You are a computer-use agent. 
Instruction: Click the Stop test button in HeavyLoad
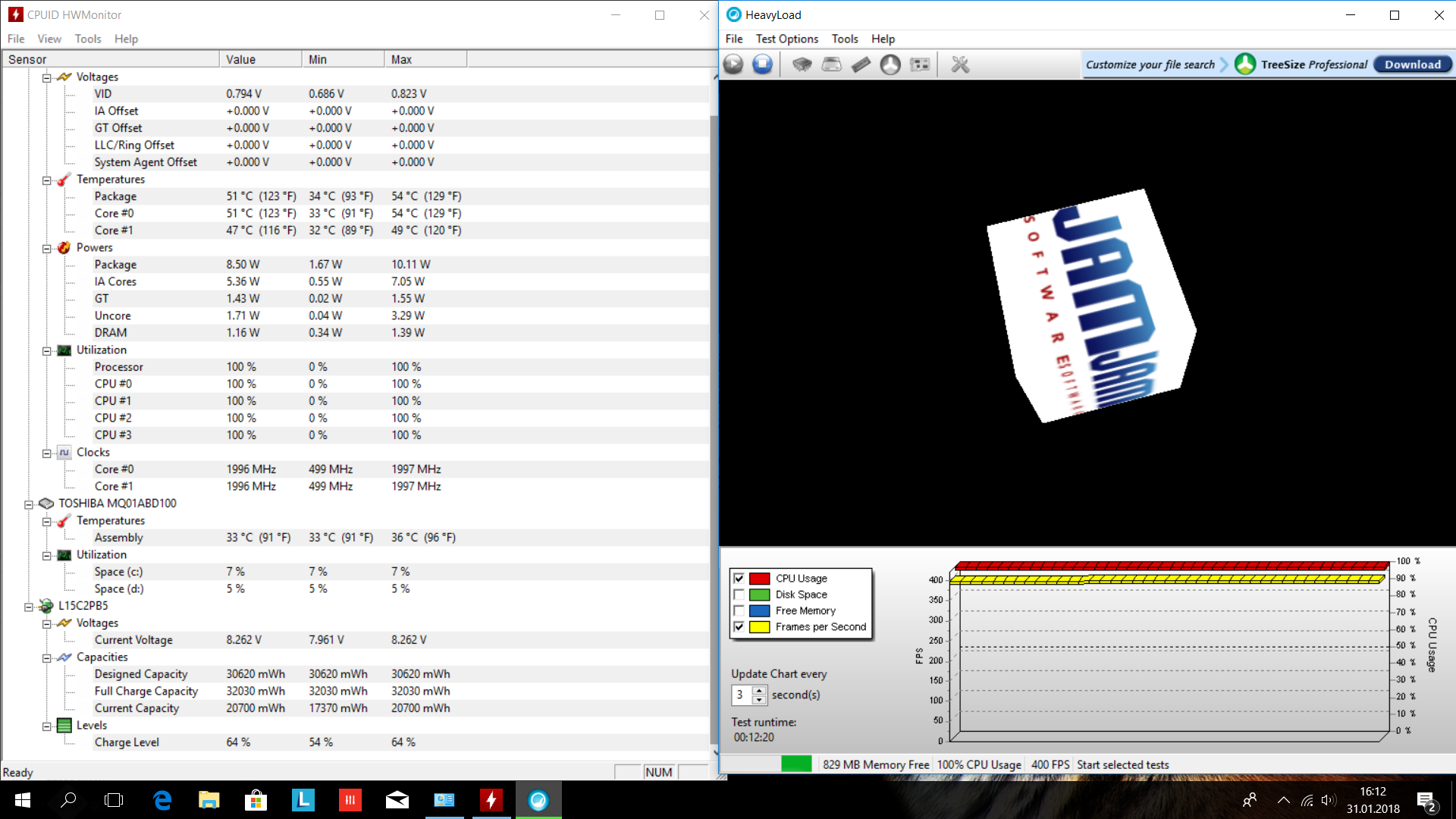[762, 64]
